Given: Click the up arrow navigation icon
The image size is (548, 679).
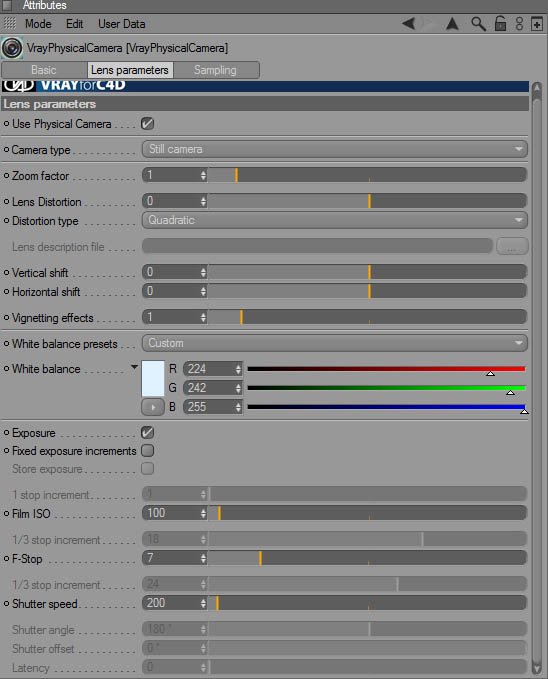Looking at the screenshot, I should click(452, 23).
